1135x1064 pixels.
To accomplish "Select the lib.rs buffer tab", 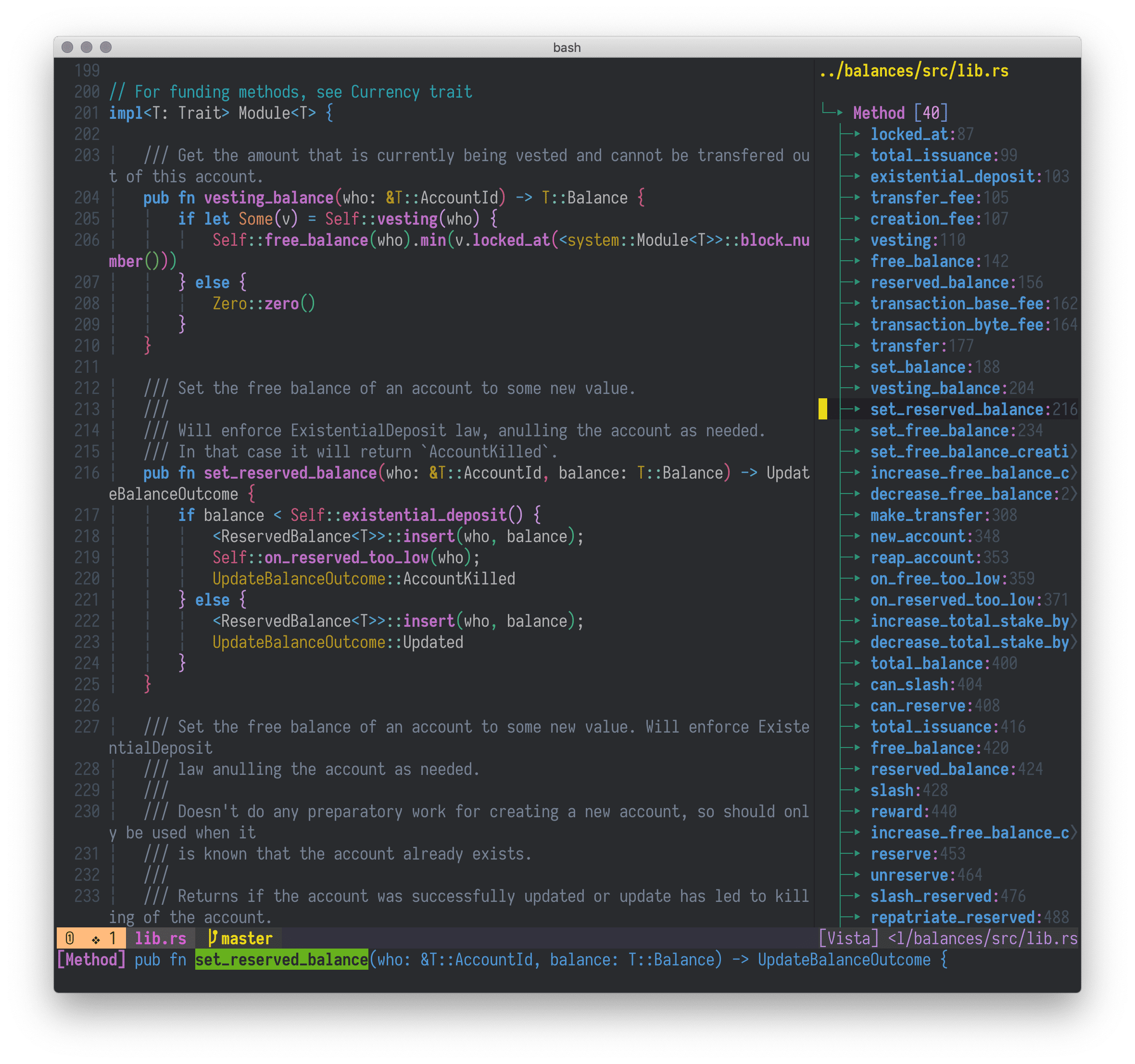I will tap(161, 938).
